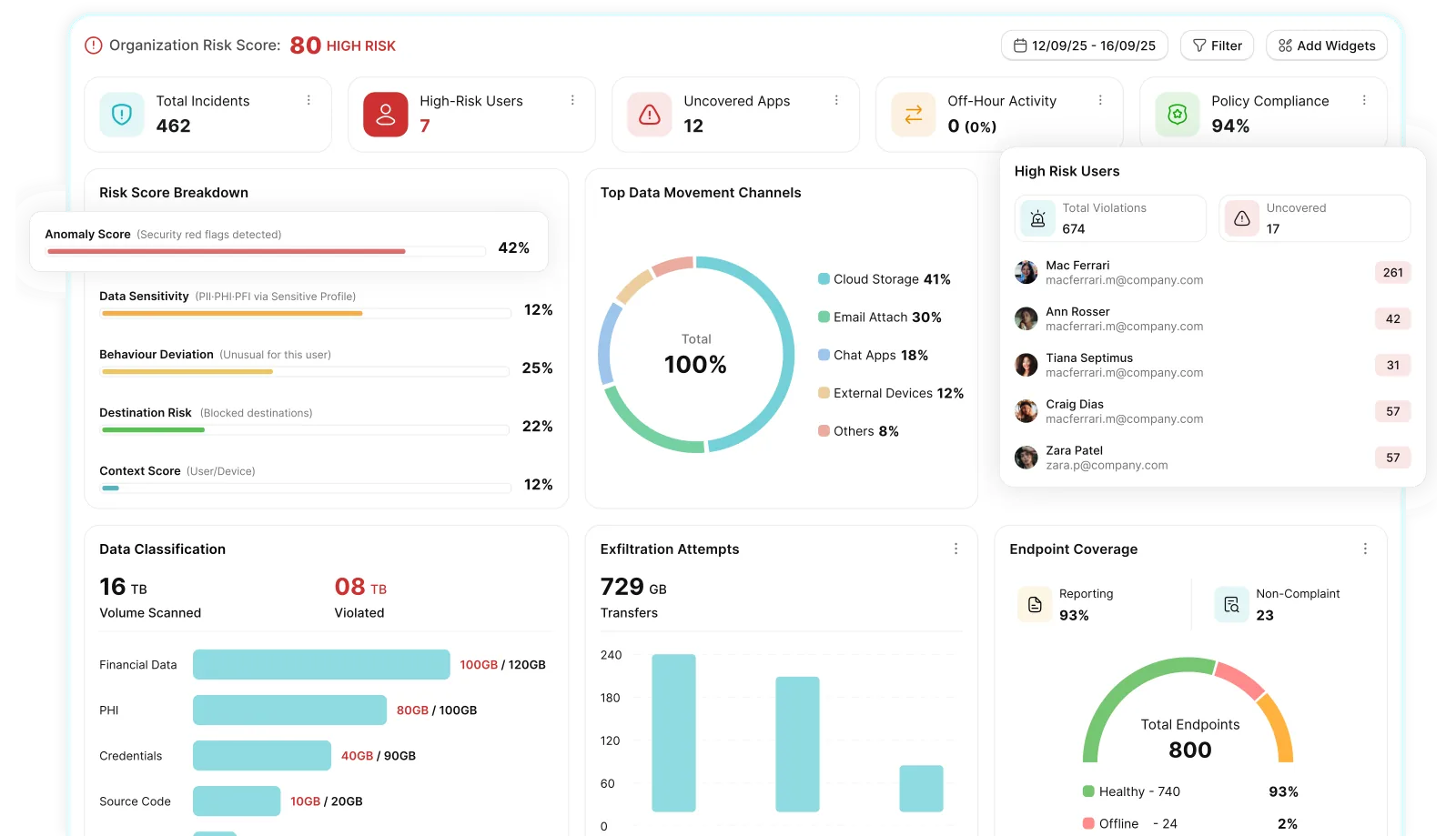This screenshot has width=1456, height=836.
Task: Click the Data Sensitivity progress bar
Action: pos(306,313)
